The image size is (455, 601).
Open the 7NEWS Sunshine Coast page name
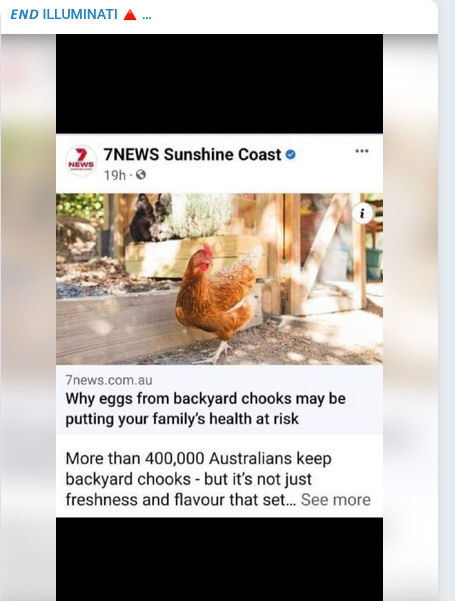click(x=192, y=154)
